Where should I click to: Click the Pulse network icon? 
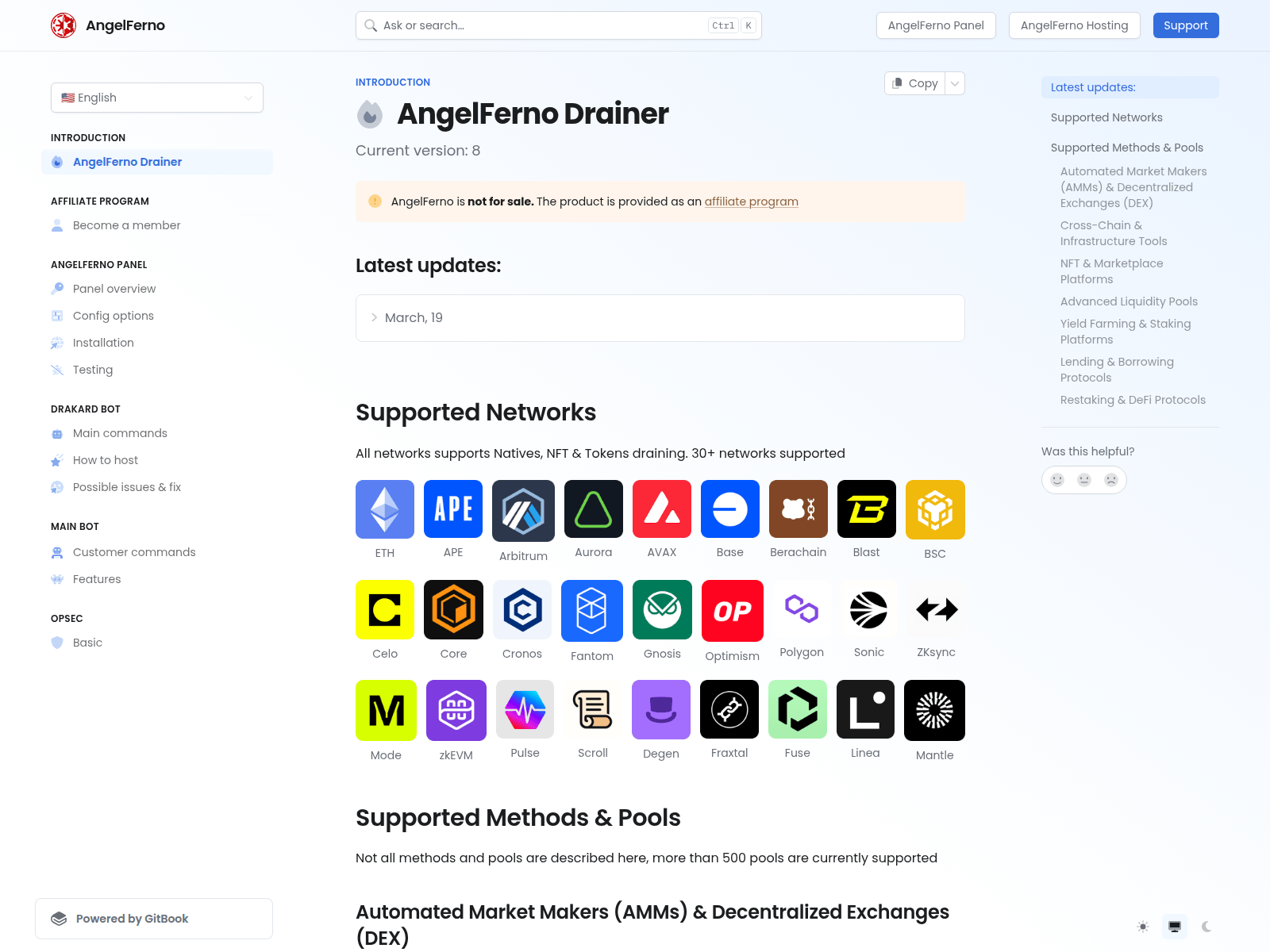tap(525, 709)
